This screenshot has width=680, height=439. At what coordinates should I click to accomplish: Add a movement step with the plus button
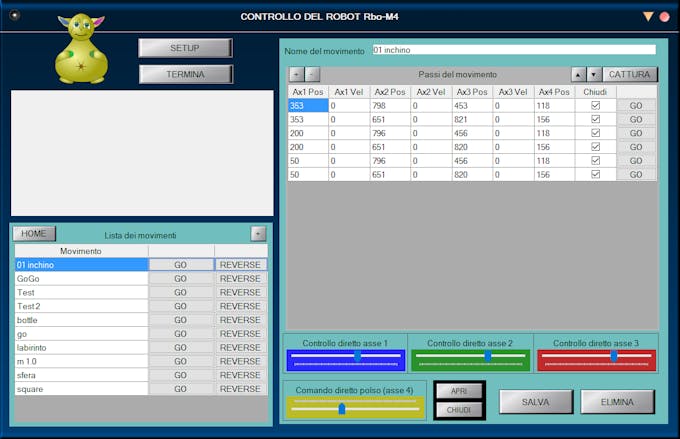click(296, 74)
